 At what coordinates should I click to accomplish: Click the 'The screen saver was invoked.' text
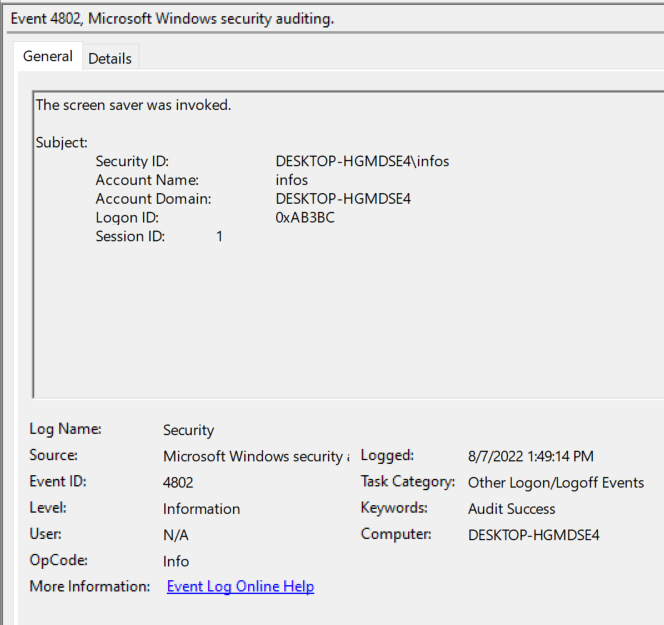click(x=133, y=105)
